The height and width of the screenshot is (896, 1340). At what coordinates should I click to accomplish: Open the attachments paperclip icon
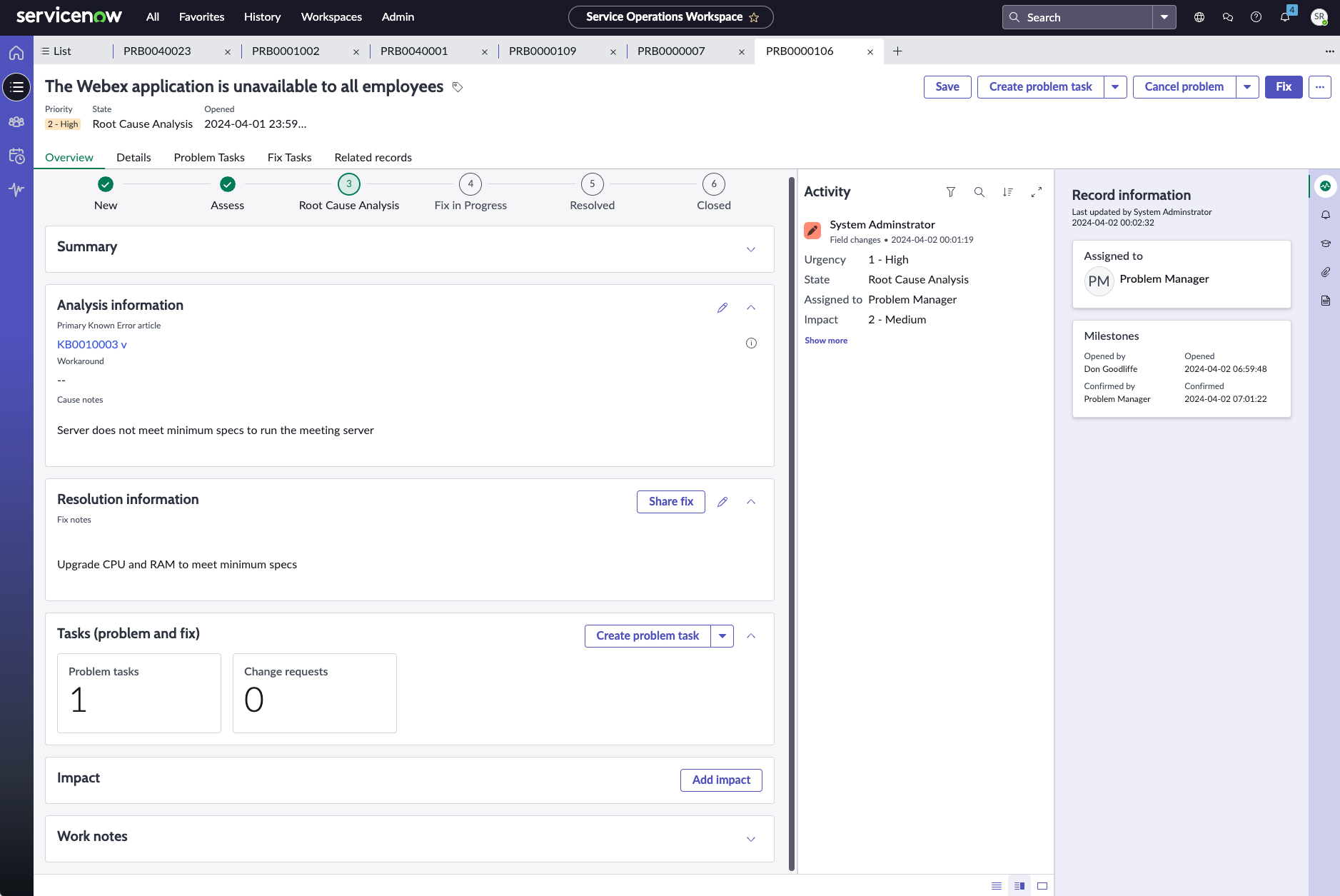point(1326,272)
